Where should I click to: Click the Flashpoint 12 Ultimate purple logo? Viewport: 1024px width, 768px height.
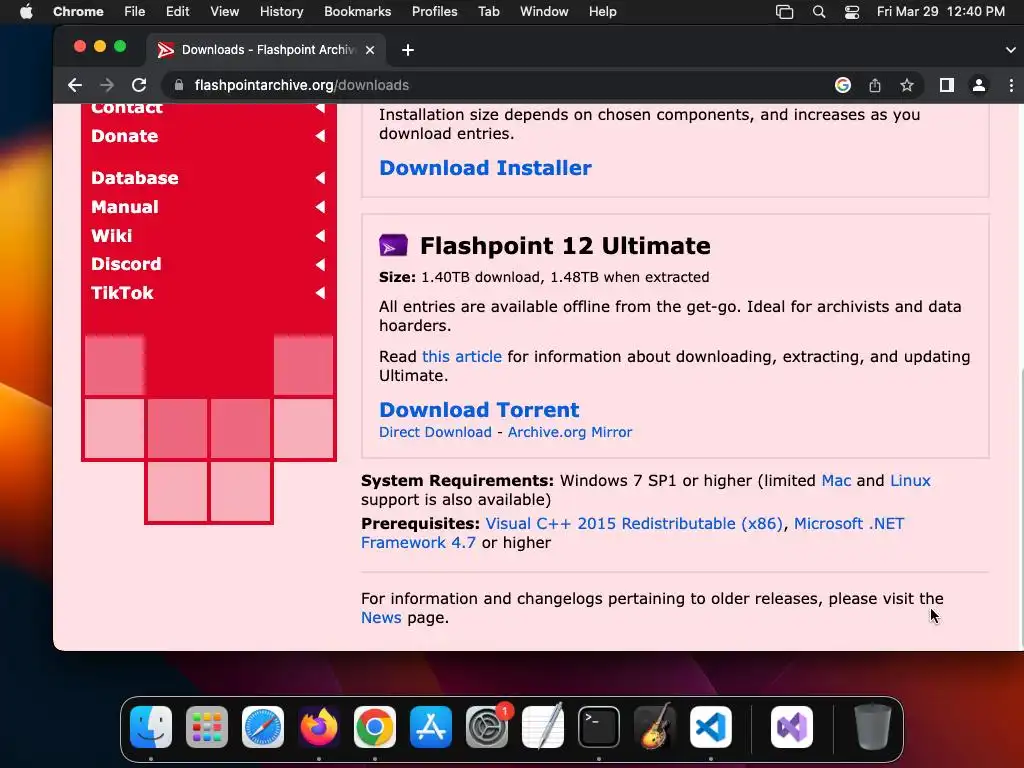[x=393, y=246]
